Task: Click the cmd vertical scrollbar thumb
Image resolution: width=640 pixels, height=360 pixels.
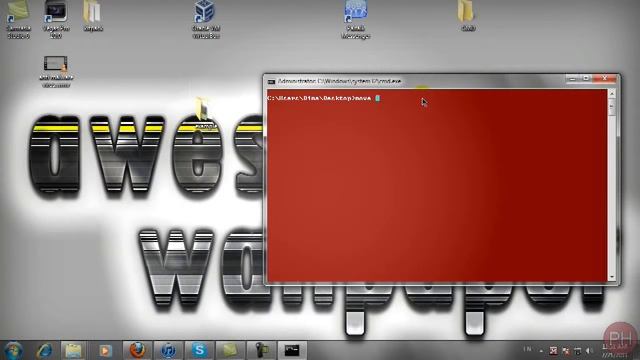Action: pos(612,107)
